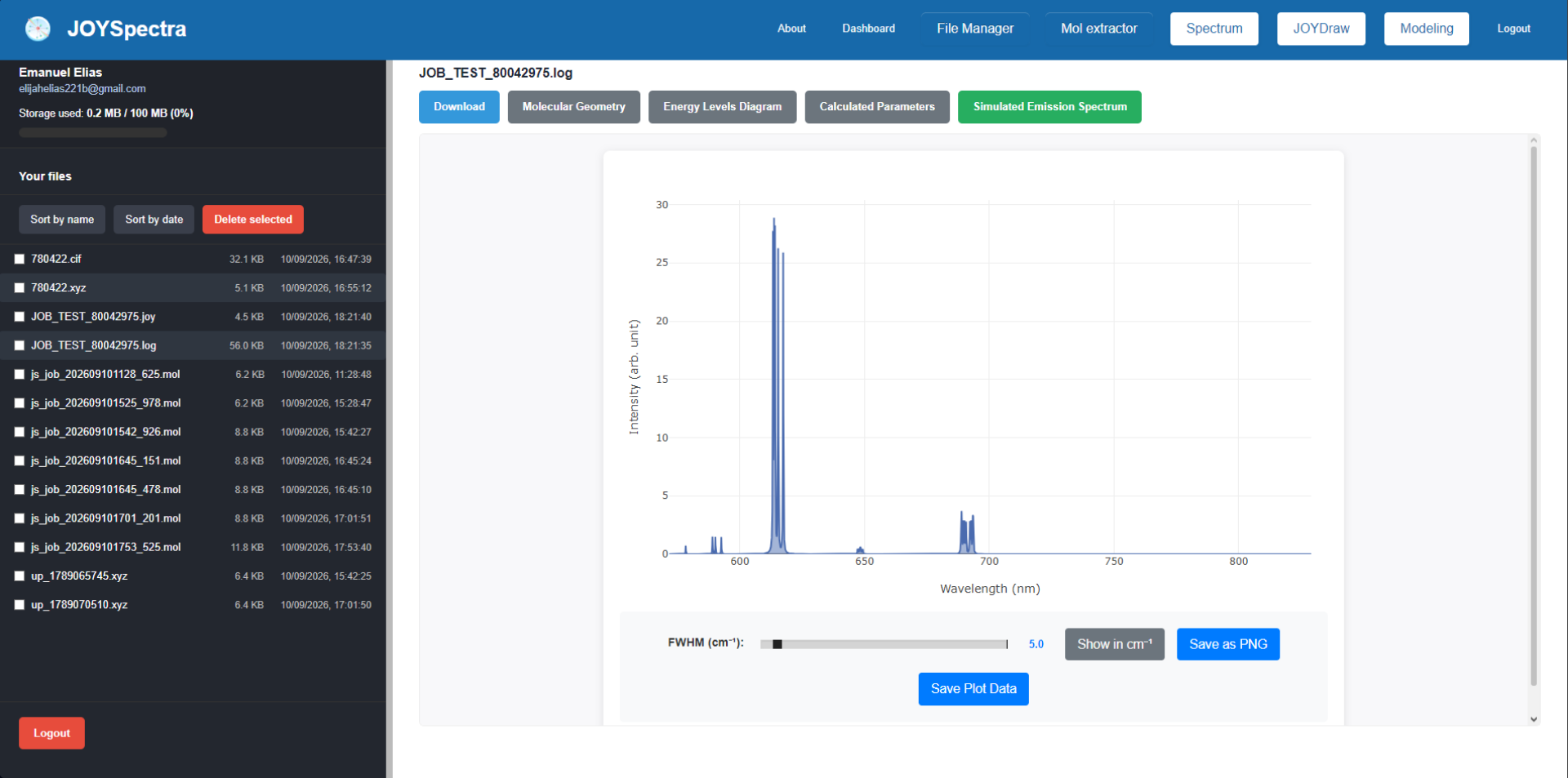
Task: Open the Modeling section
Action: point(1427,29)
